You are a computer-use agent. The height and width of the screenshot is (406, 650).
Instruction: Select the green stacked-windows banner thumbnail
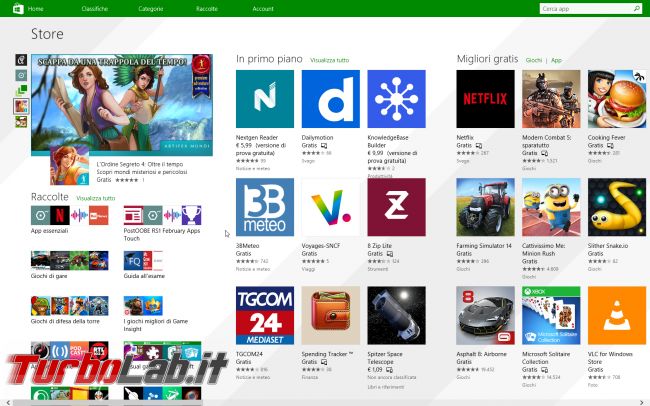point(21,90)
